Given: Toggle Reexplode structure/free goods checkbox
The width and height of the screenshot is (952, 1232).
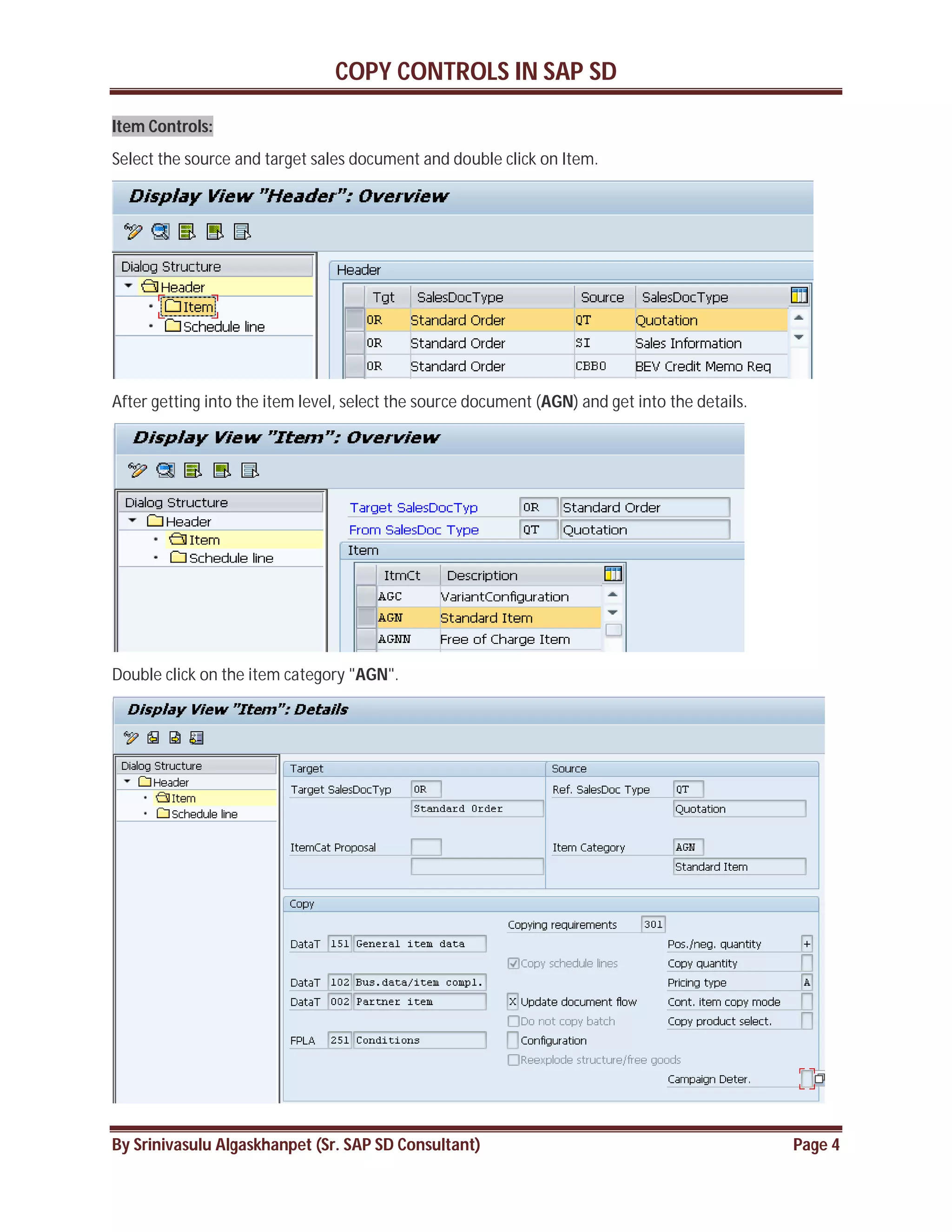Looking at the screenshot, I should click(x=513, y=1060).
